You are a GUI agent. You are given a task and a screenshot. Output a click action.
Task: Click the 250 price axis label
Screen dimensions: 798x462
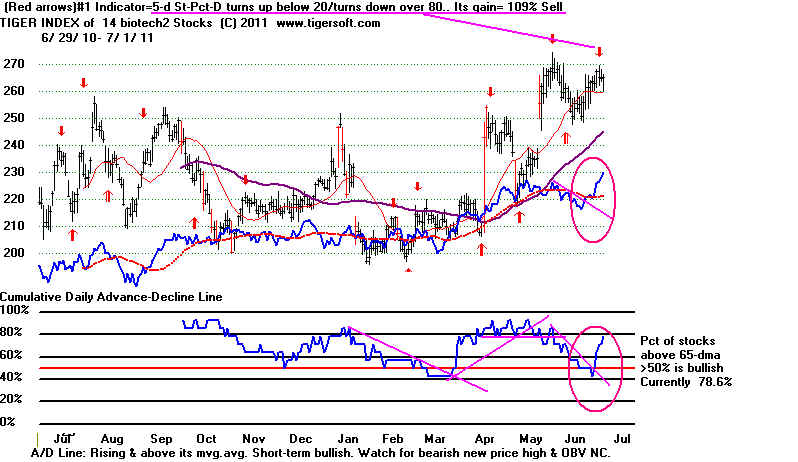[x=13, y=118]
